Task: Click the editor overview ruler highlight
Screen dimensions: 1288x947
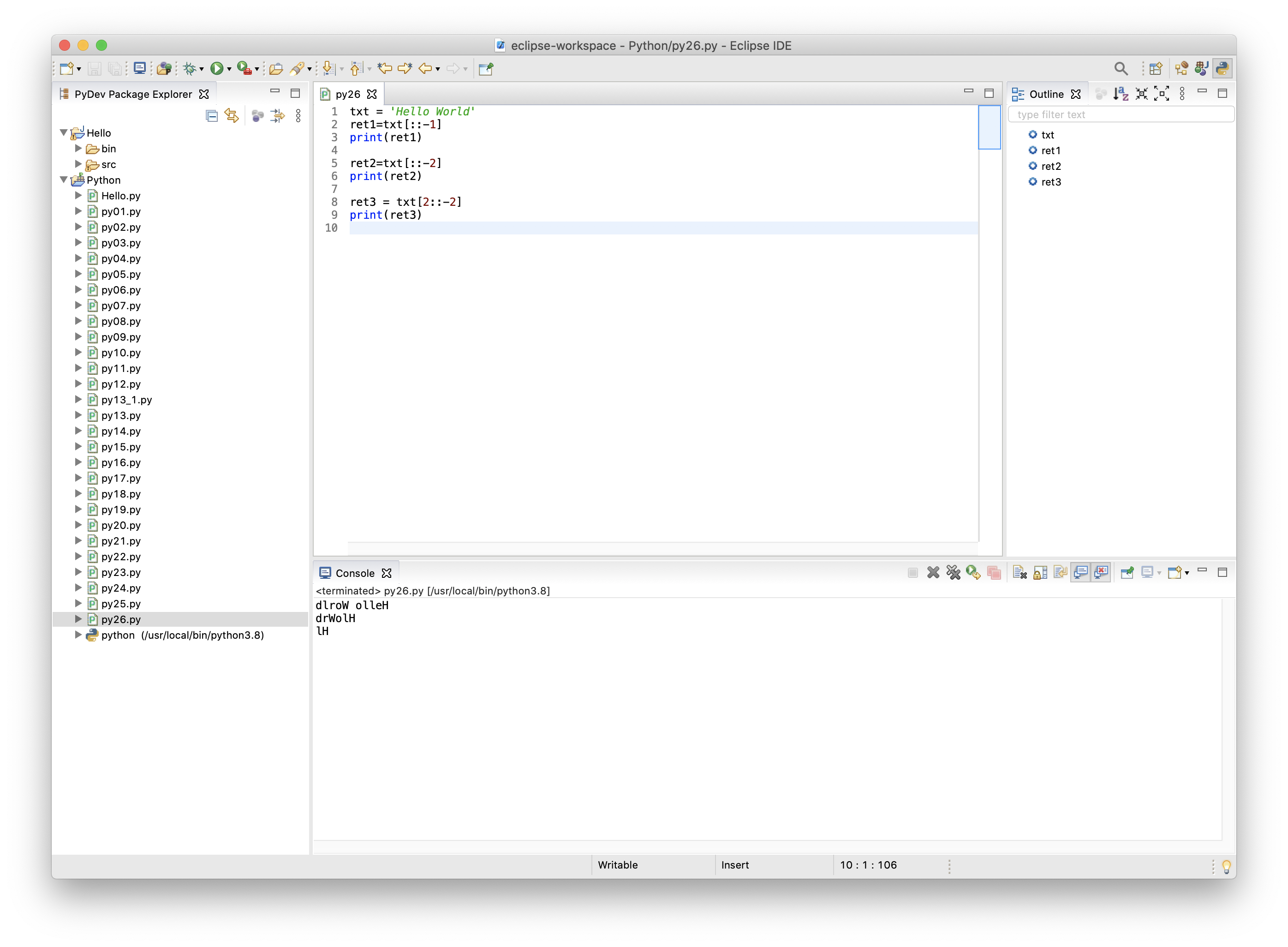Action: pos(989,127)
